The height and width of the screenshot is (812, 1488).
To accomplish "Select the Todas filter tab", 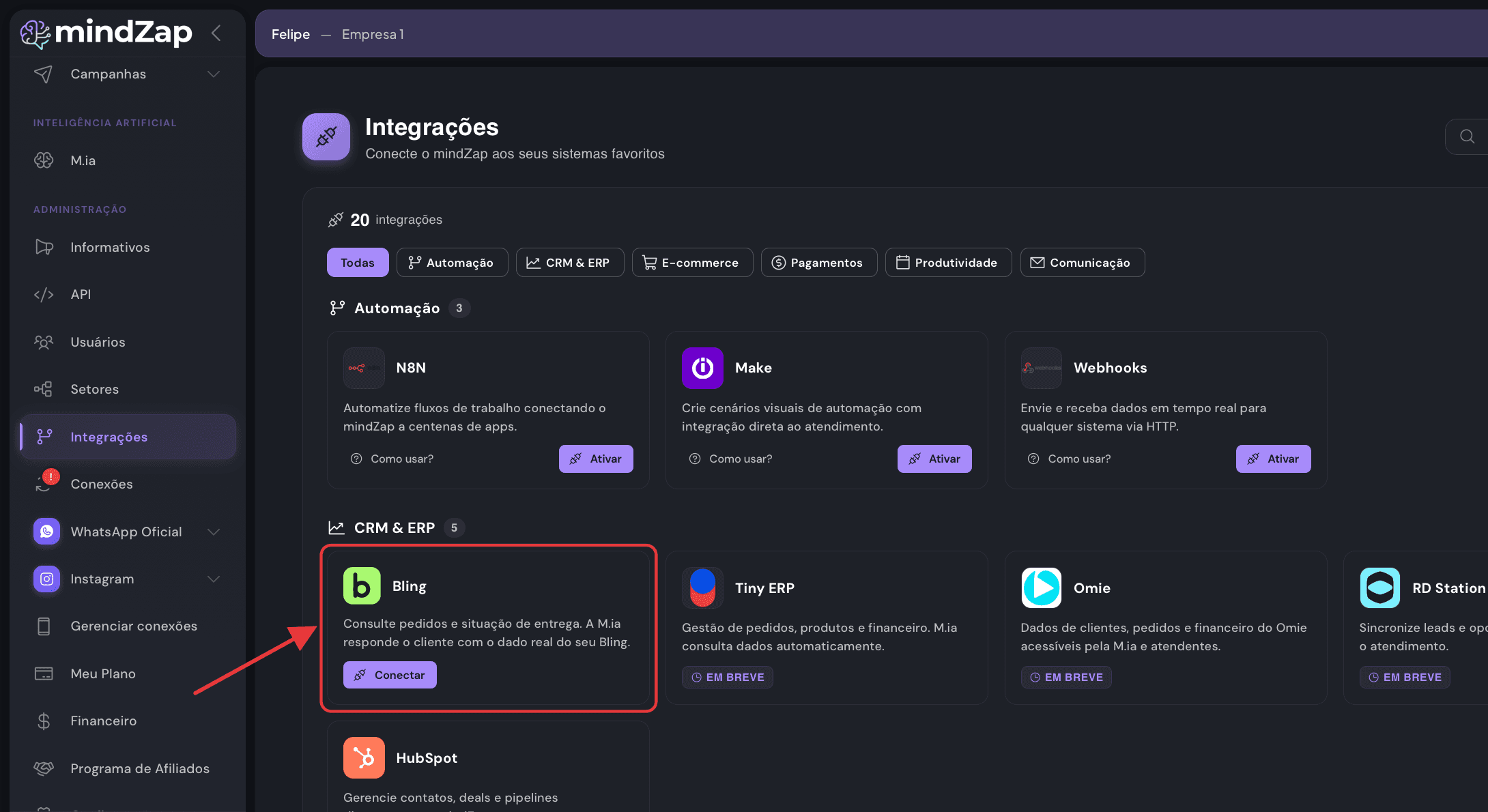I will [358, 262].
